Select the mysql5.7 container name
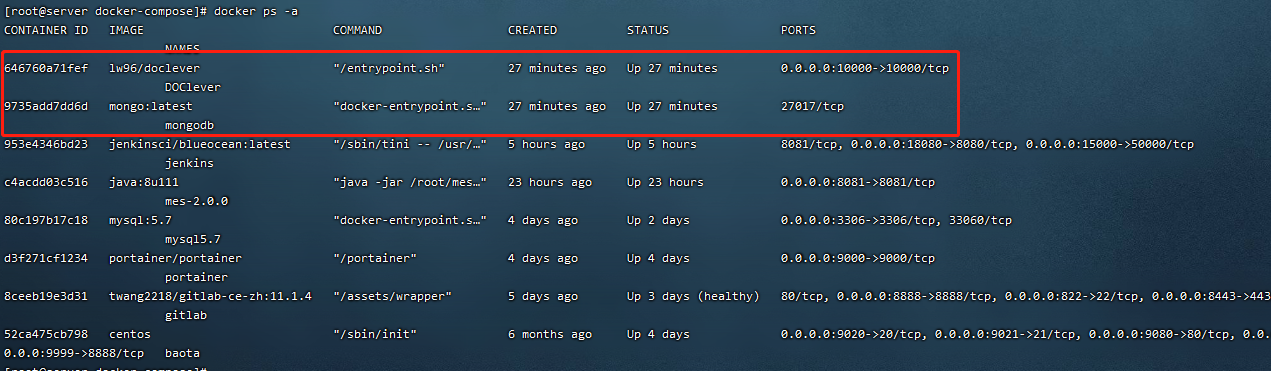 click(x=193, y=239)
